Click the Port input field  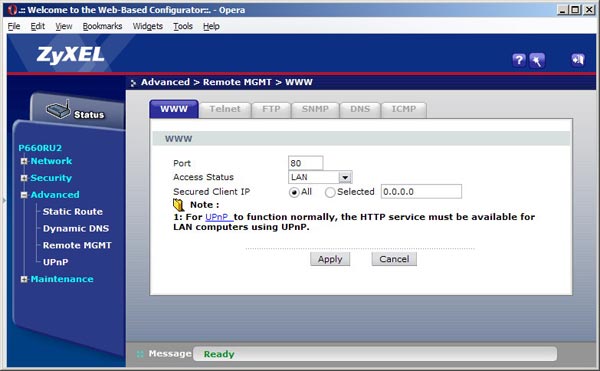point(305,163)
